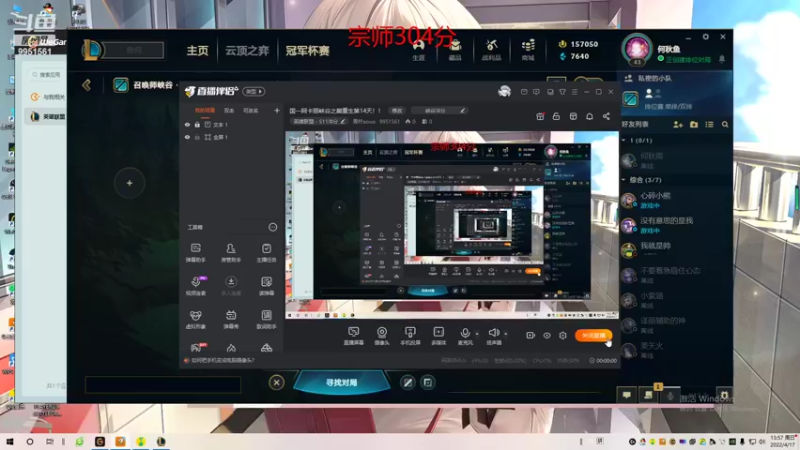Open the 视频连麦 tool
The height and width of the screenshot is (450, 800).
[195, 286]
